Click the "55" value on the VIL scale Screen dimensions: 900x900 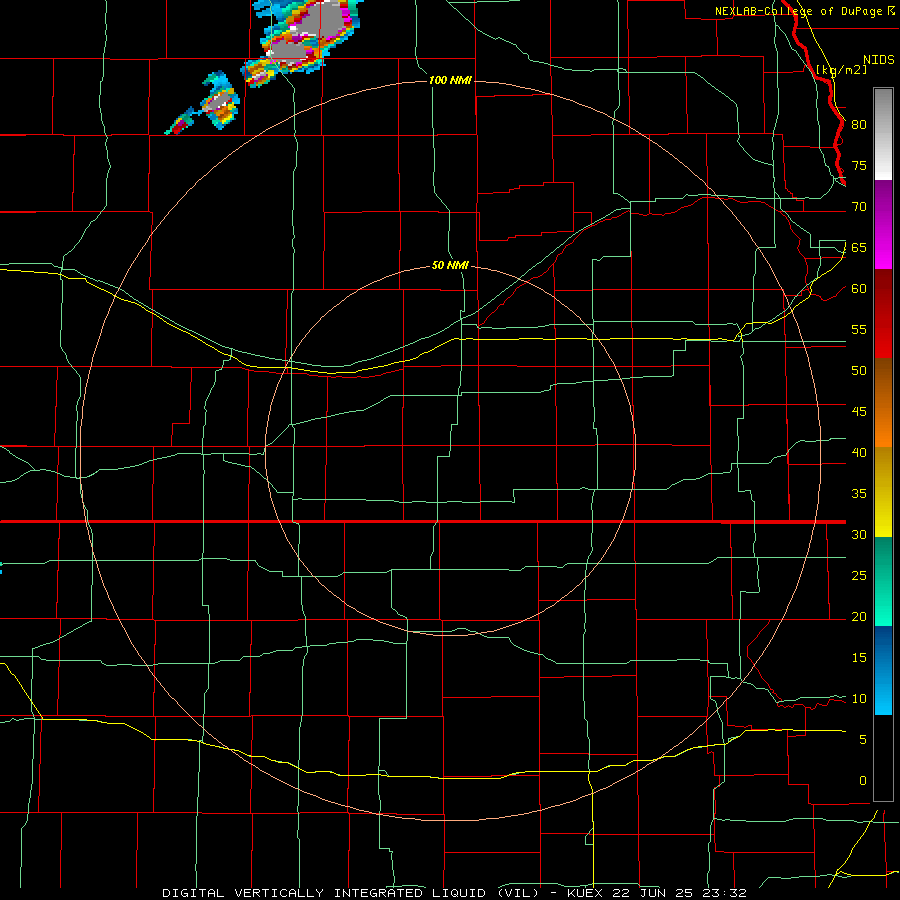click(x=859, y=329)
